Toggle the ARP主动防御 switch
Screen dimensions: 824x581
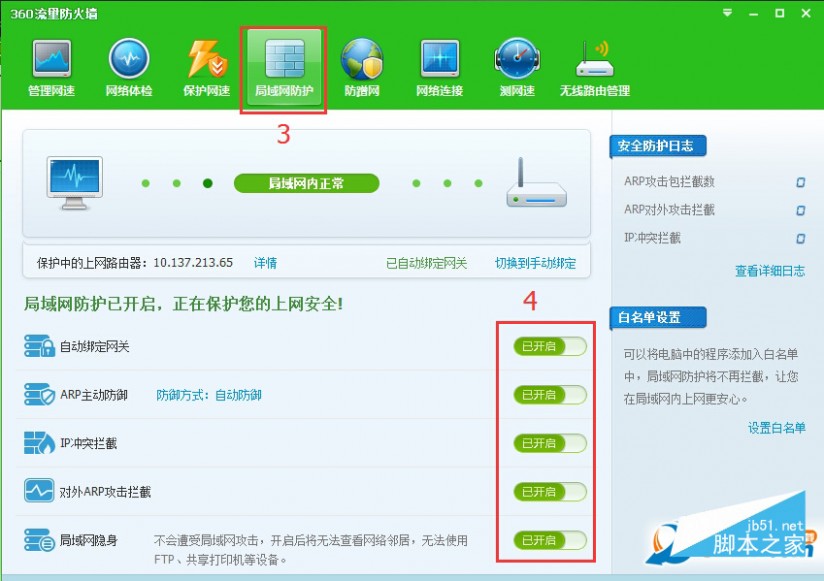550,395
